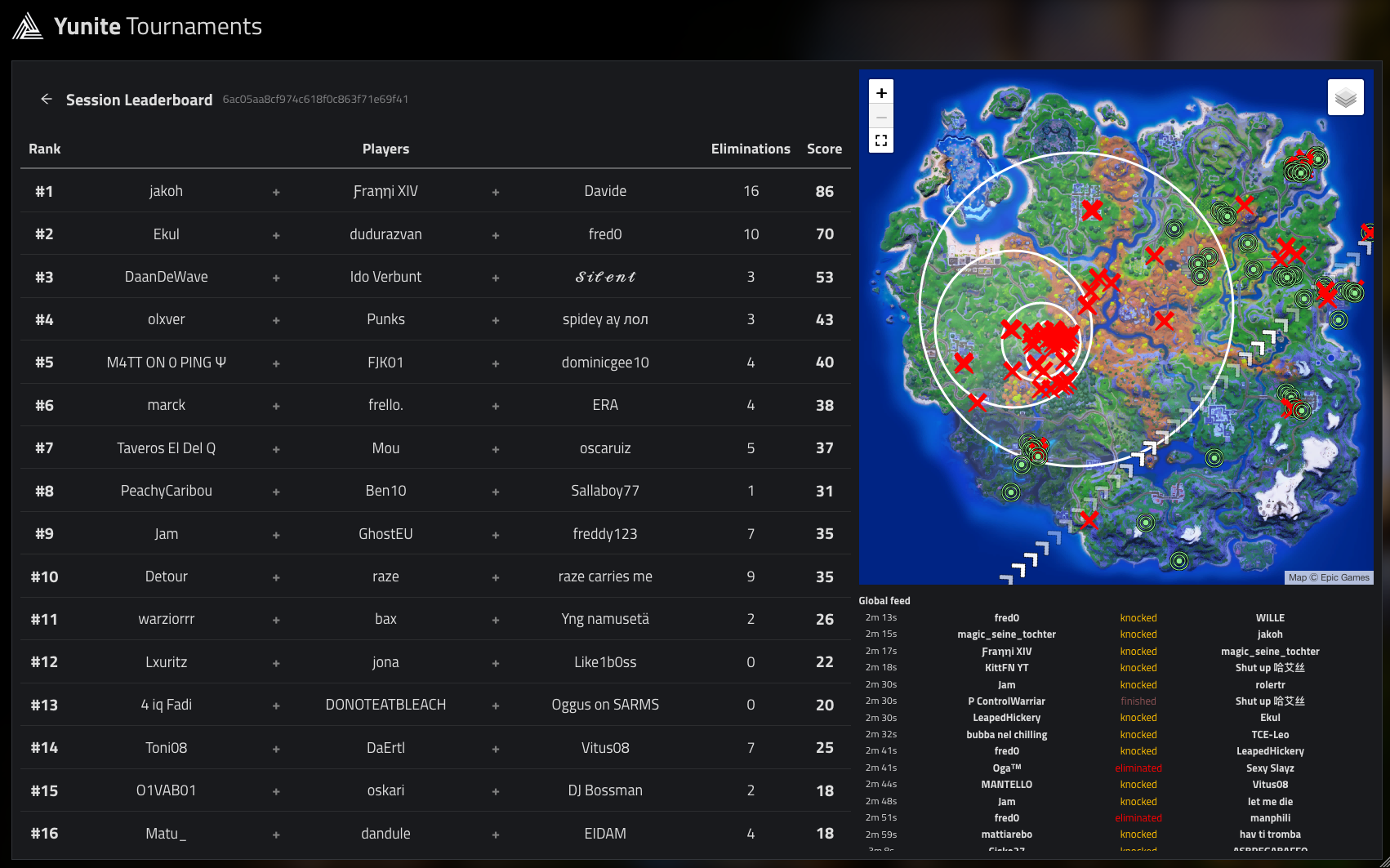Screen dimensions: 1390x868
Task: Select player marck in rank #6
Action: [x=166, y=405]
